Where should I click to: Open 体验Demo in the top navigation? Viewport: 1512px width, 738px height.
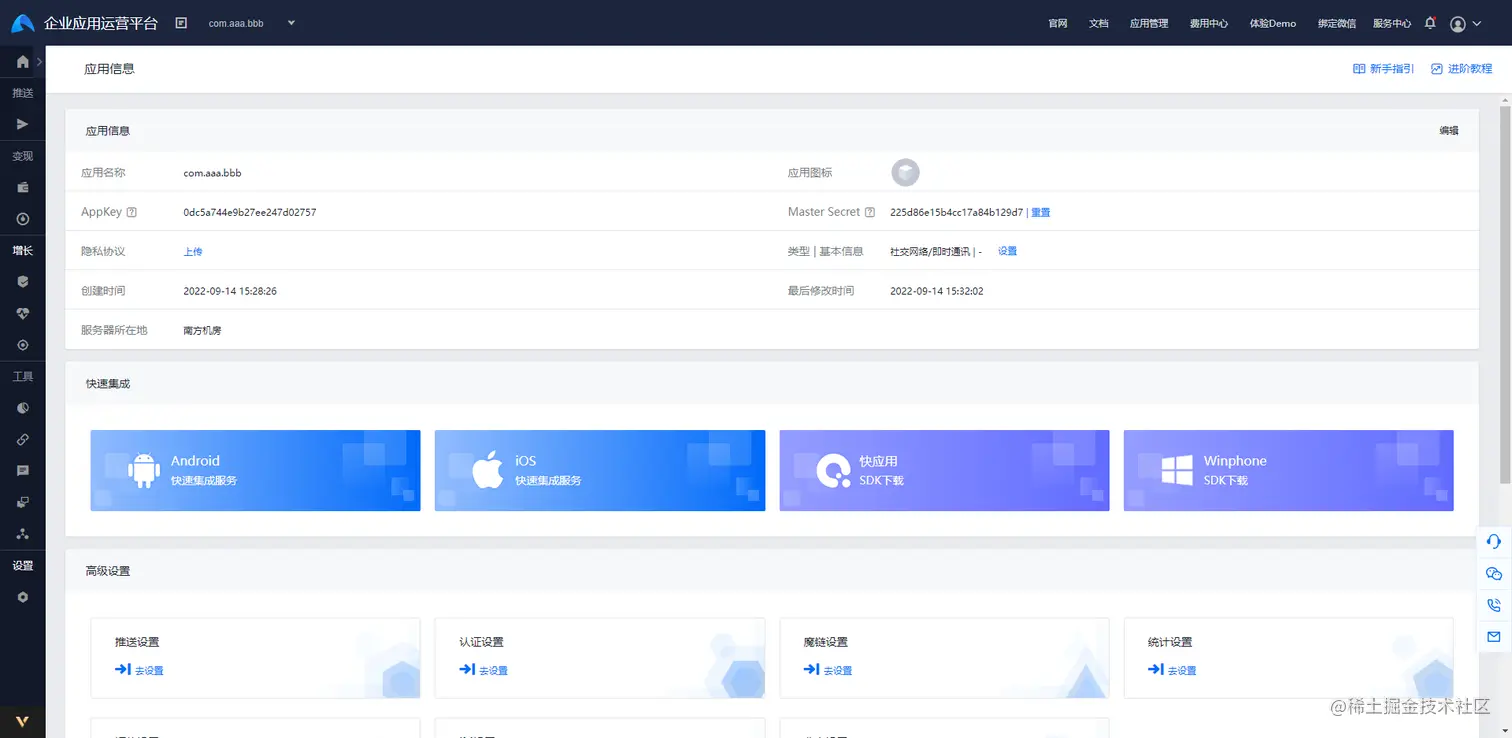[1273, 24]
